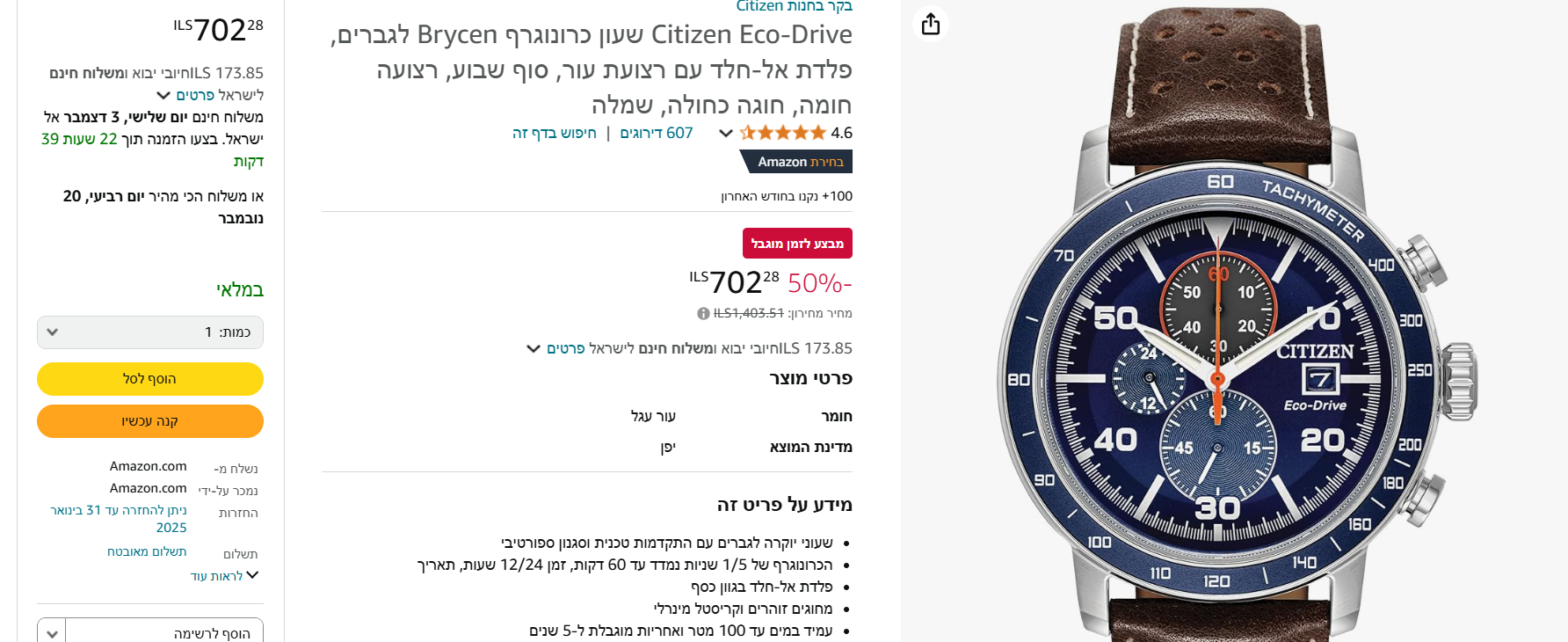Viewport: 1568px width, 642px height.
Task: Click the yellow Add to Cart button
Action: coord(150,379)
